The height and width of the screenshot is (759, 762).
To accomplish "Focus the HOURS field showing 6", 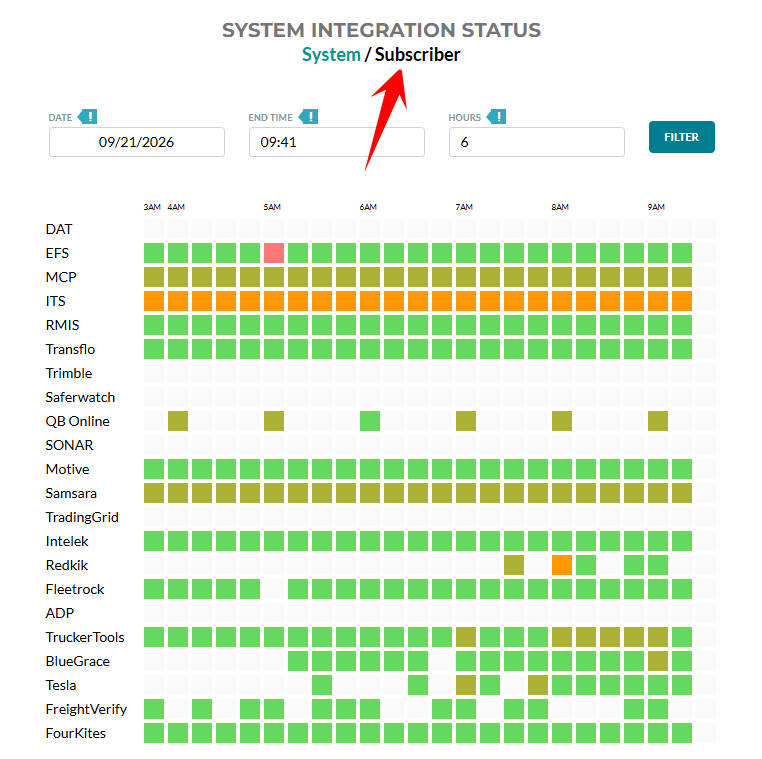I will (x=537, y=142).
